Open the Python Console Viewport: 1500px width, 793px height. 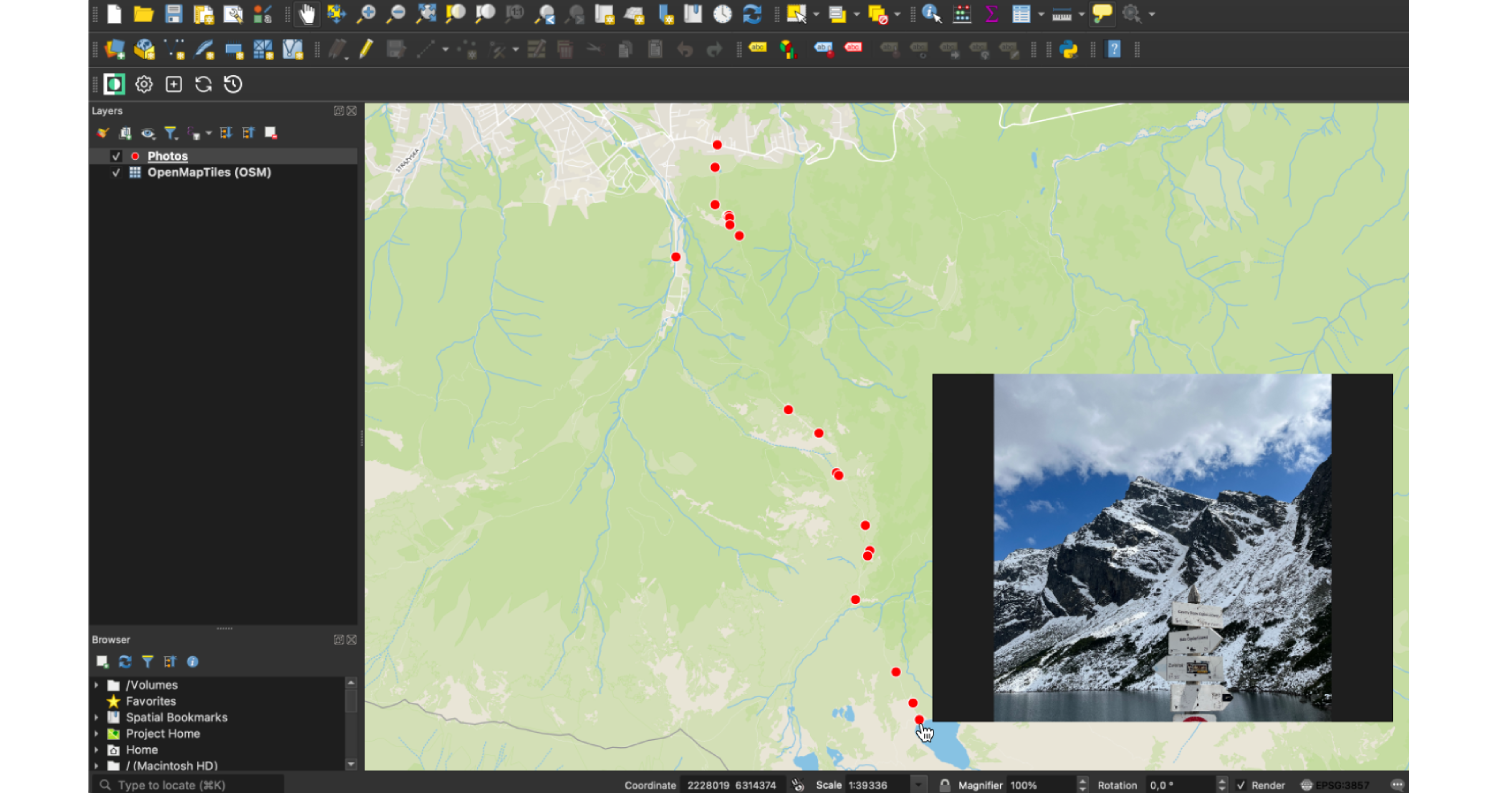pyautogui.click(x=1068, y=48)
